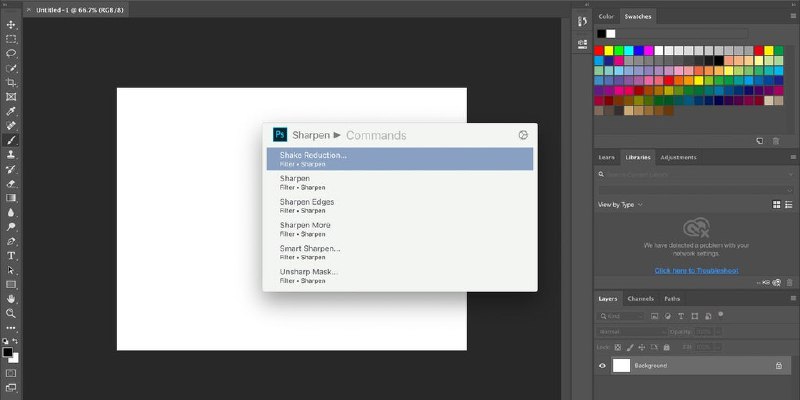Toggle the type layer filter
Image resolution: width=800 pixels, height=400 pixels.
pos(681,316)
